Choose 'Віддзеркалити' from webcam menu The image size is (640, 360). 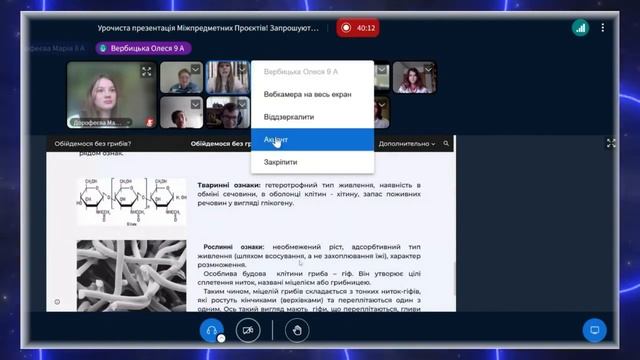[x=312, y=117]
